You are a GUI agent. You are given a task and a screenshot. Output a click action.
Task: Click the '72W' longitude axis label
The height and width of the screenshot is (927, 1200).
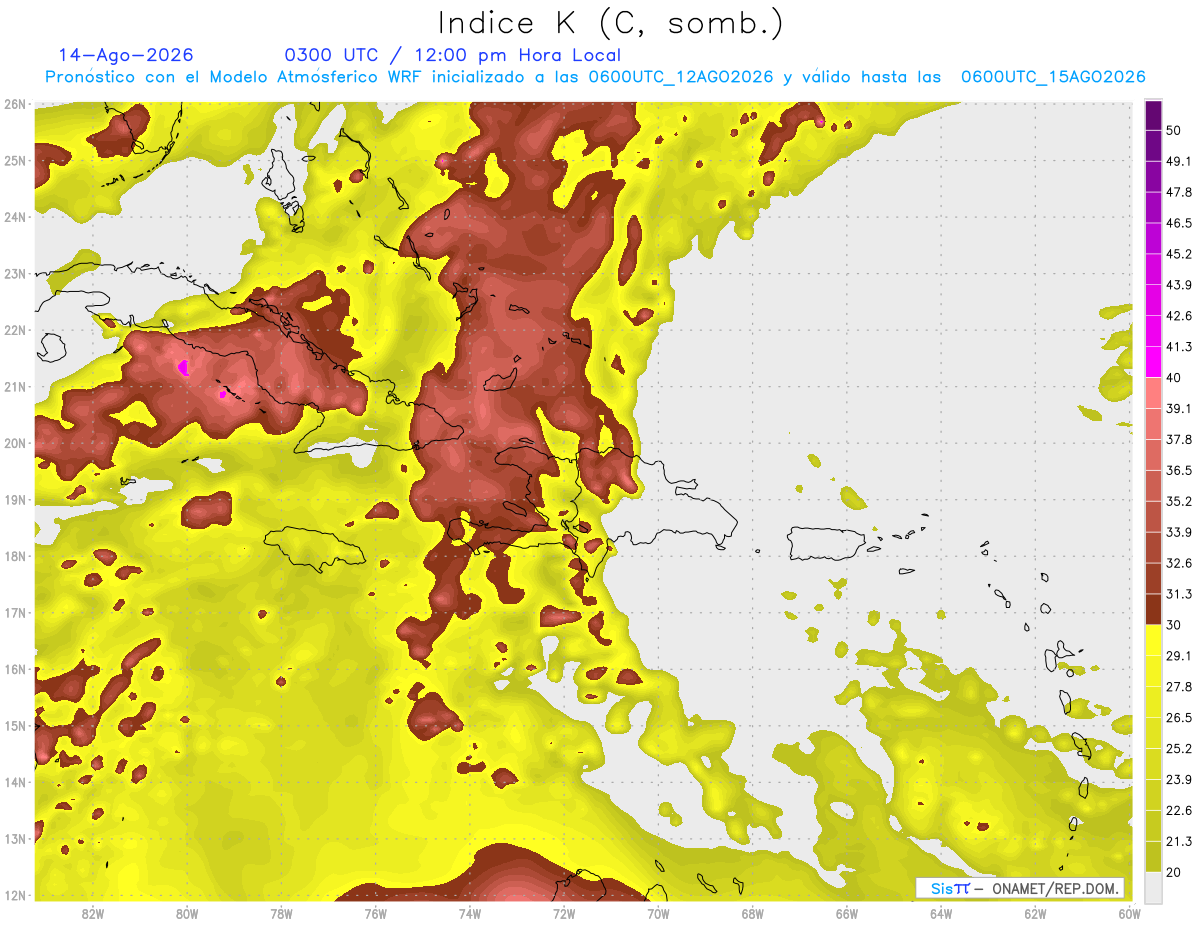coord(564,914)
